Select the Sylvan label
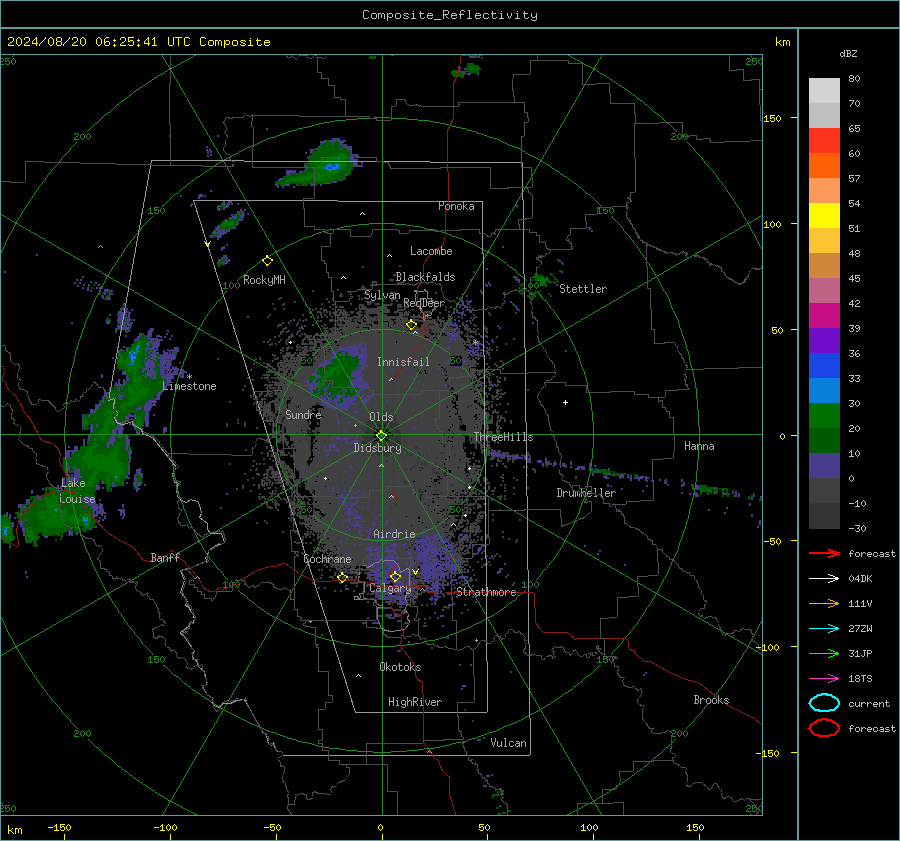This screenshot has width=900, height=841. click(x=382, y=295)
